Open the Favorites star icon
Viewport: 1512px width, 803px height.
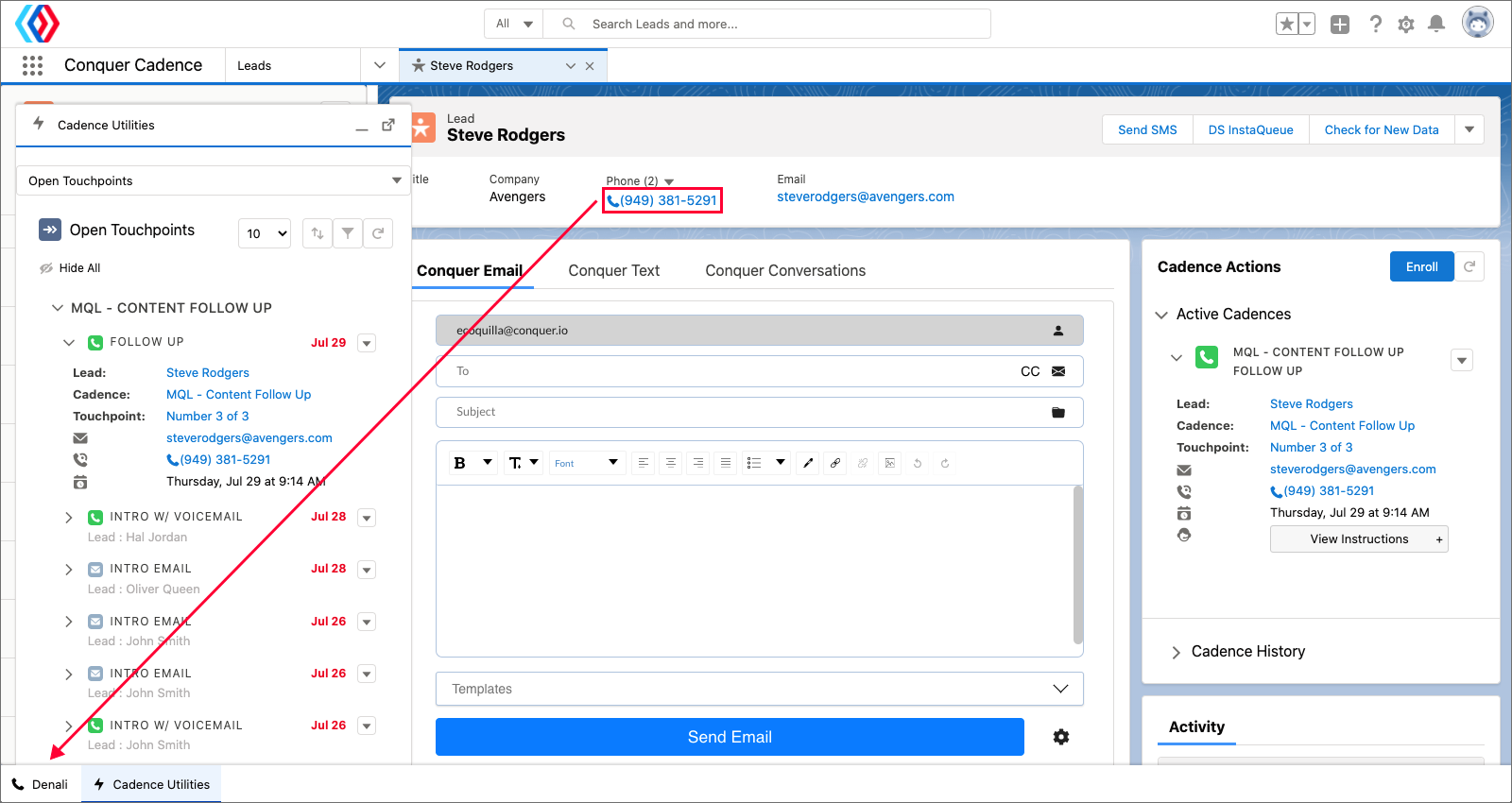coord(1286,25)
